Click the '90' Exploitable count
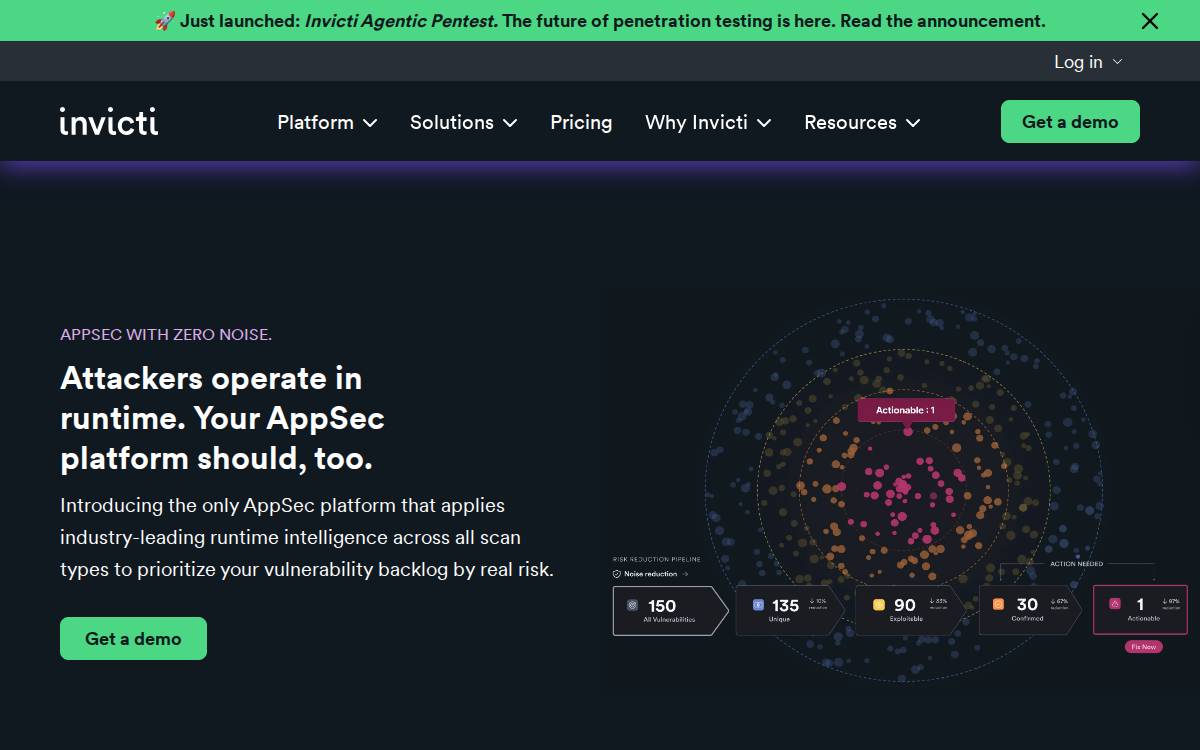 [x=905, y=605]
